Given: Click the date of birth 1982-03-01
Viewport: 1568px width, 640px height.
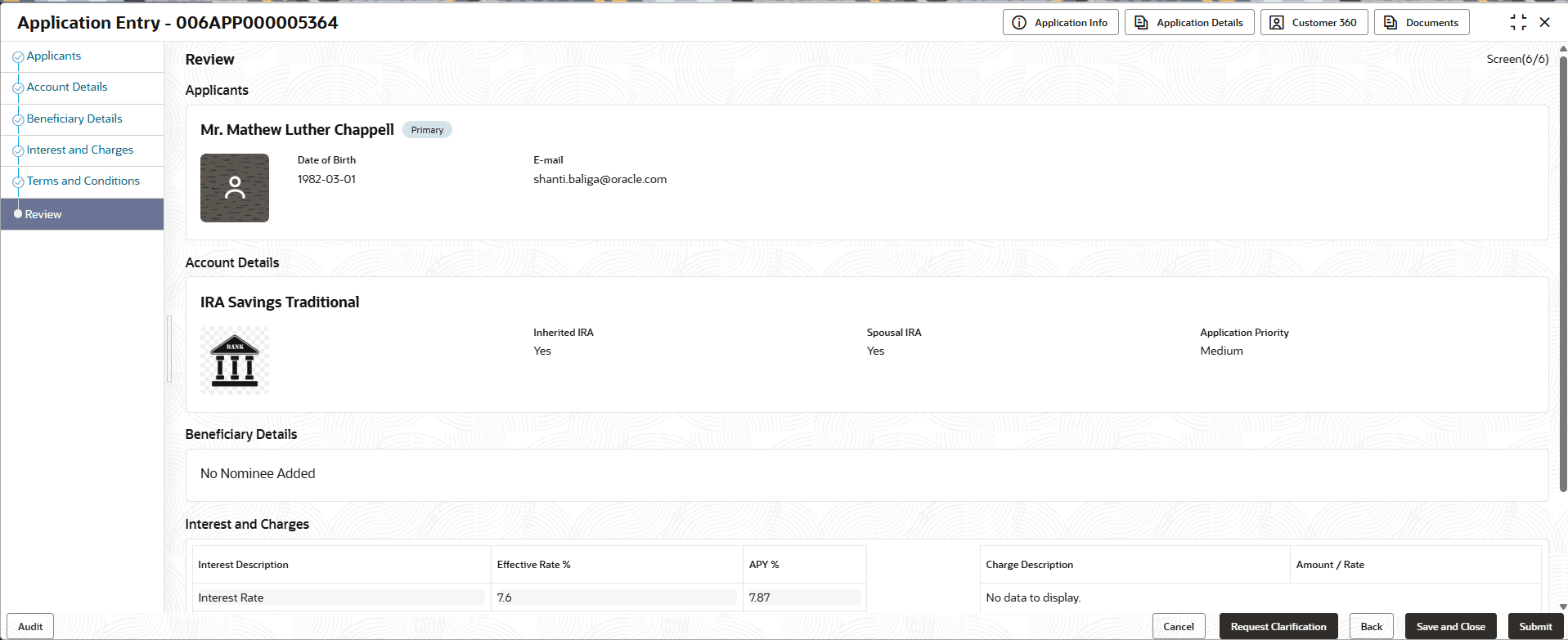Looking at the screenshot, I should (x=326, y=179).
